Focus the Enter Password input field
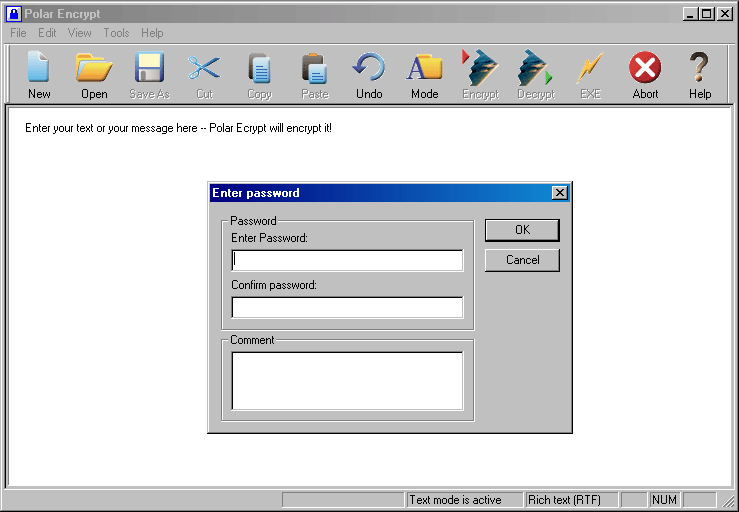Viewport: 739px width, 512px height. coord(347,260)
